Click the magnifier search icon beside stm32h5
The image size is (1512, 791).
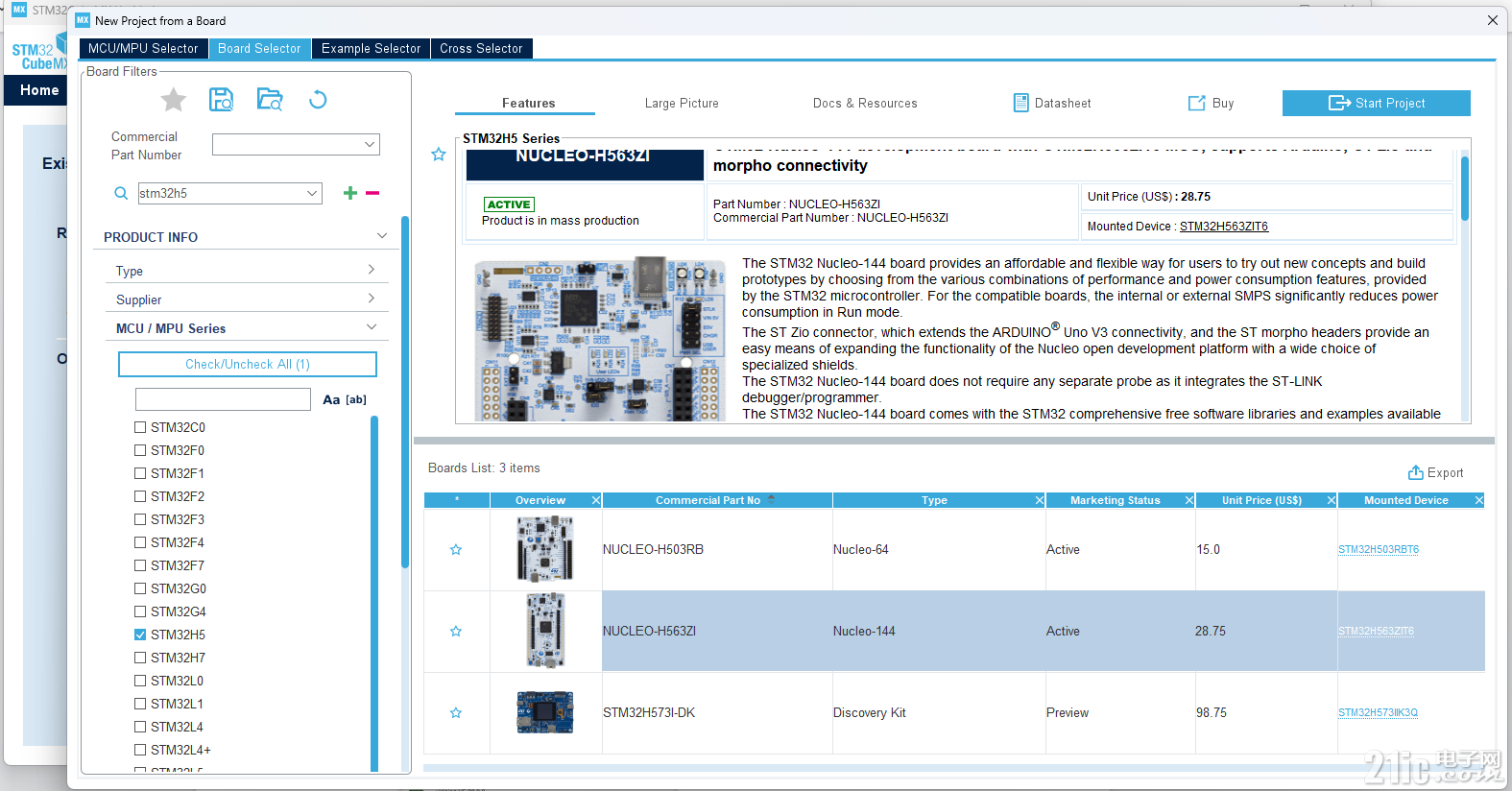pos(121,193)
